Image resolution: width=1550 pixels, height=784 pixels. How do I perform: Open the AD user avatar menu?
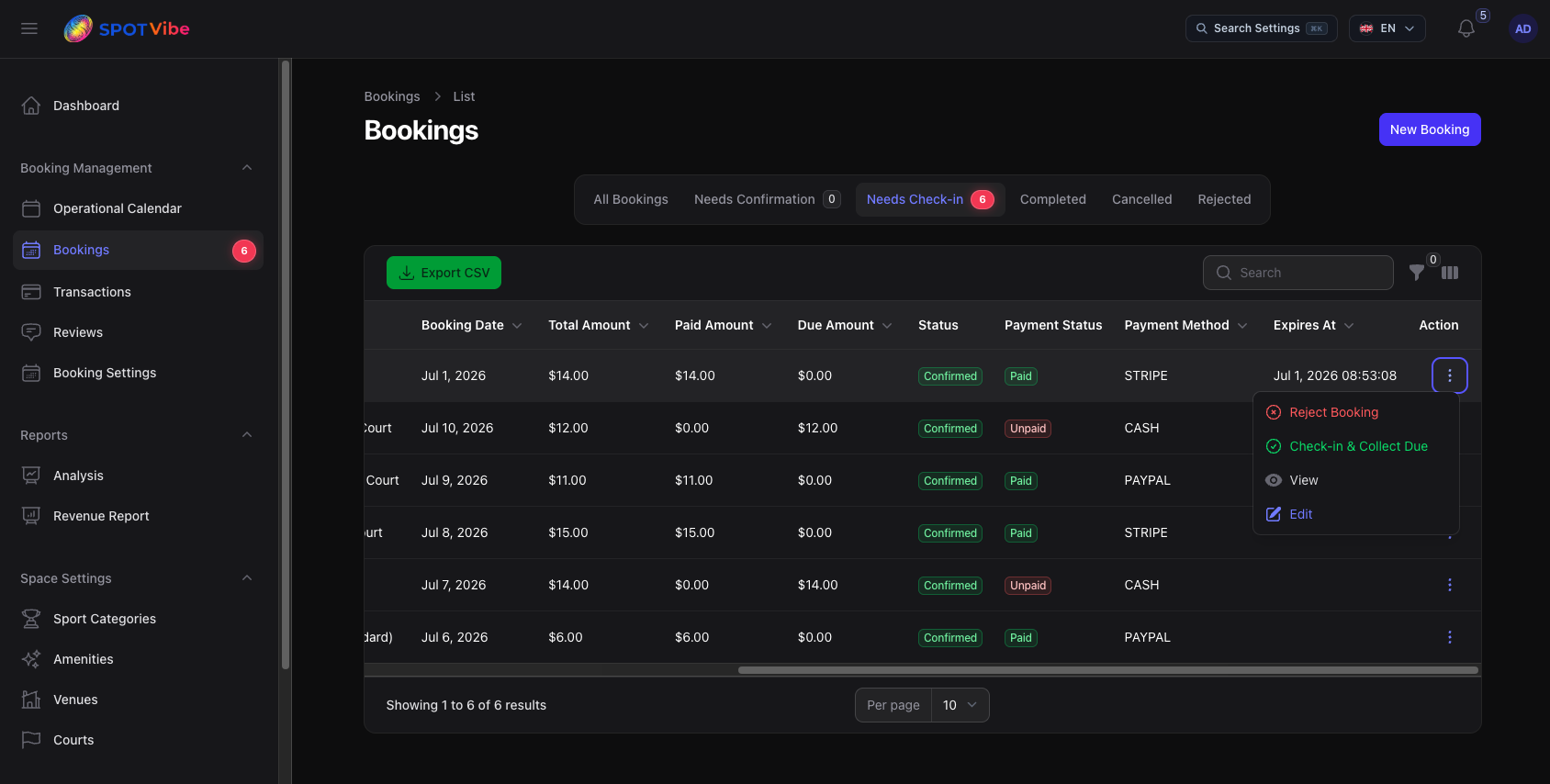[x=1523, y=28]
